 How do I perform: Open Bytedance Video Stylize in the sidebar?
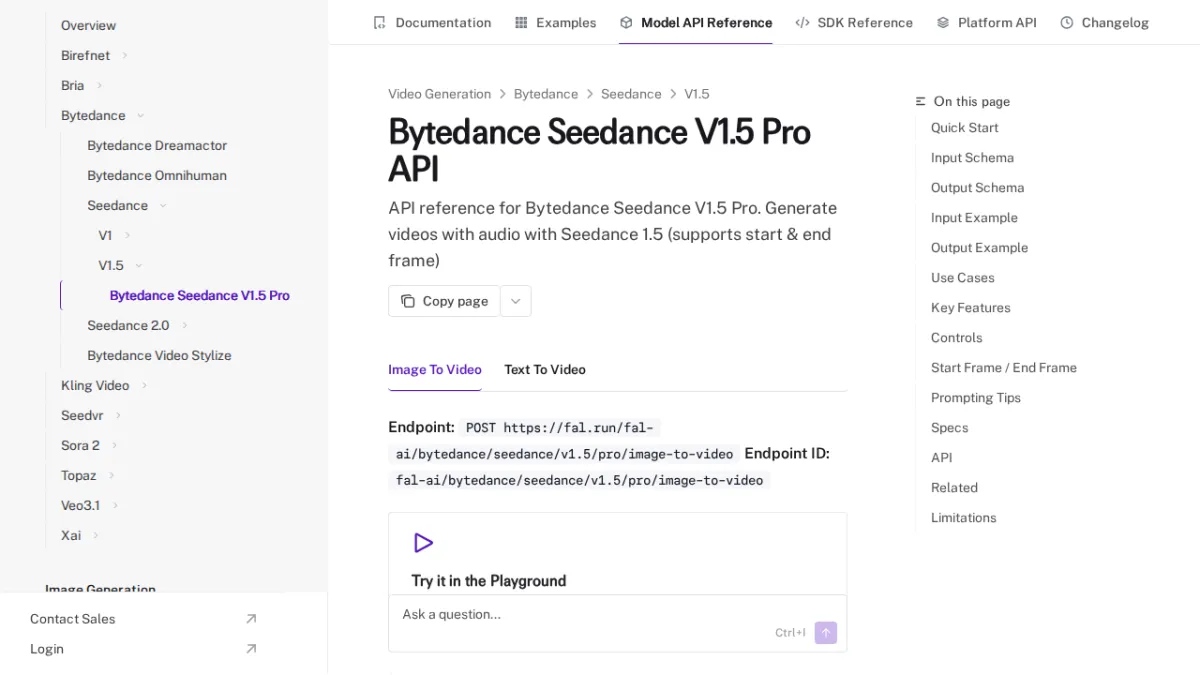click(x=159, y=355)
